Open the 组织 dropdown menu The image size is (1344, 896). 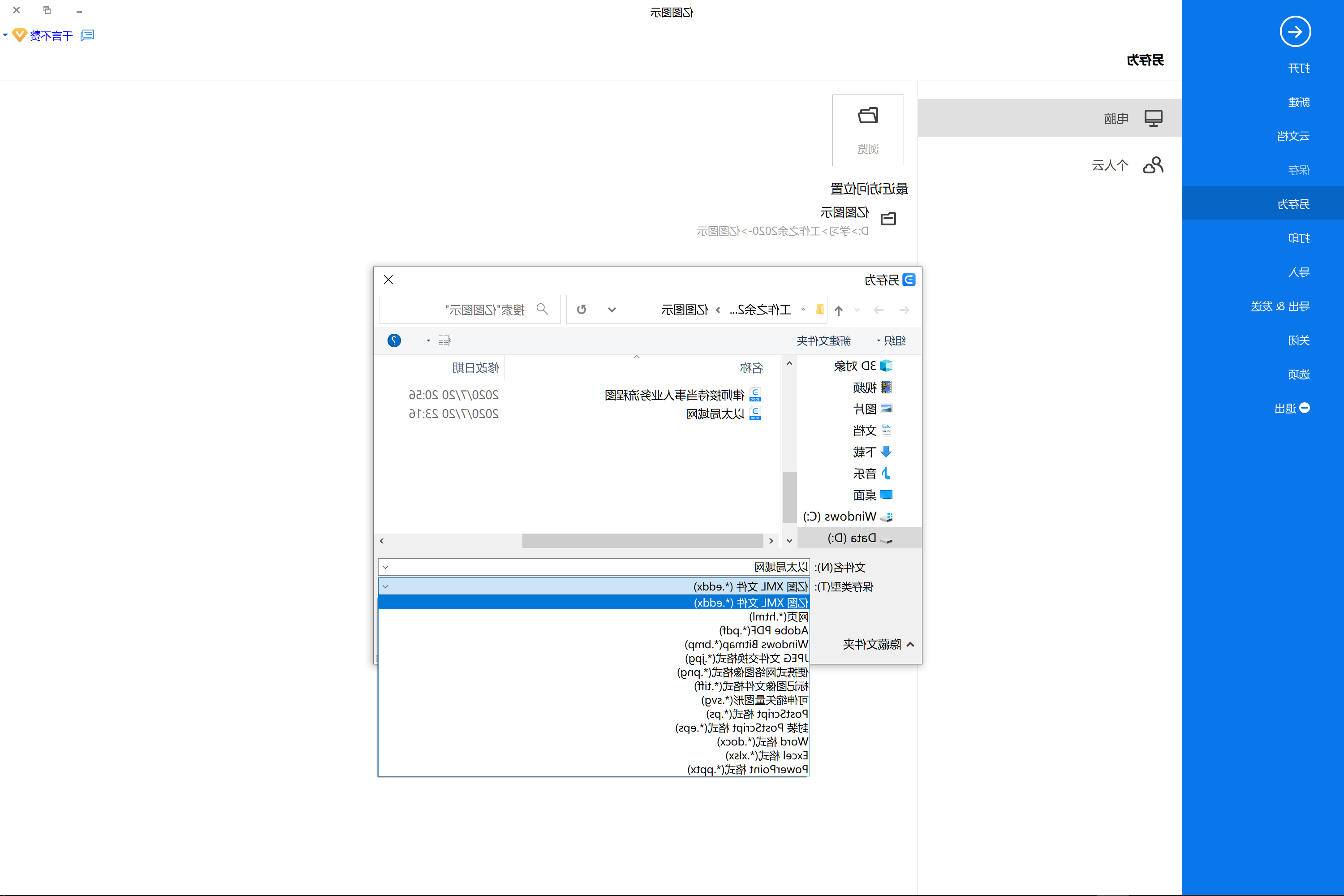click(x=891, y=341)
